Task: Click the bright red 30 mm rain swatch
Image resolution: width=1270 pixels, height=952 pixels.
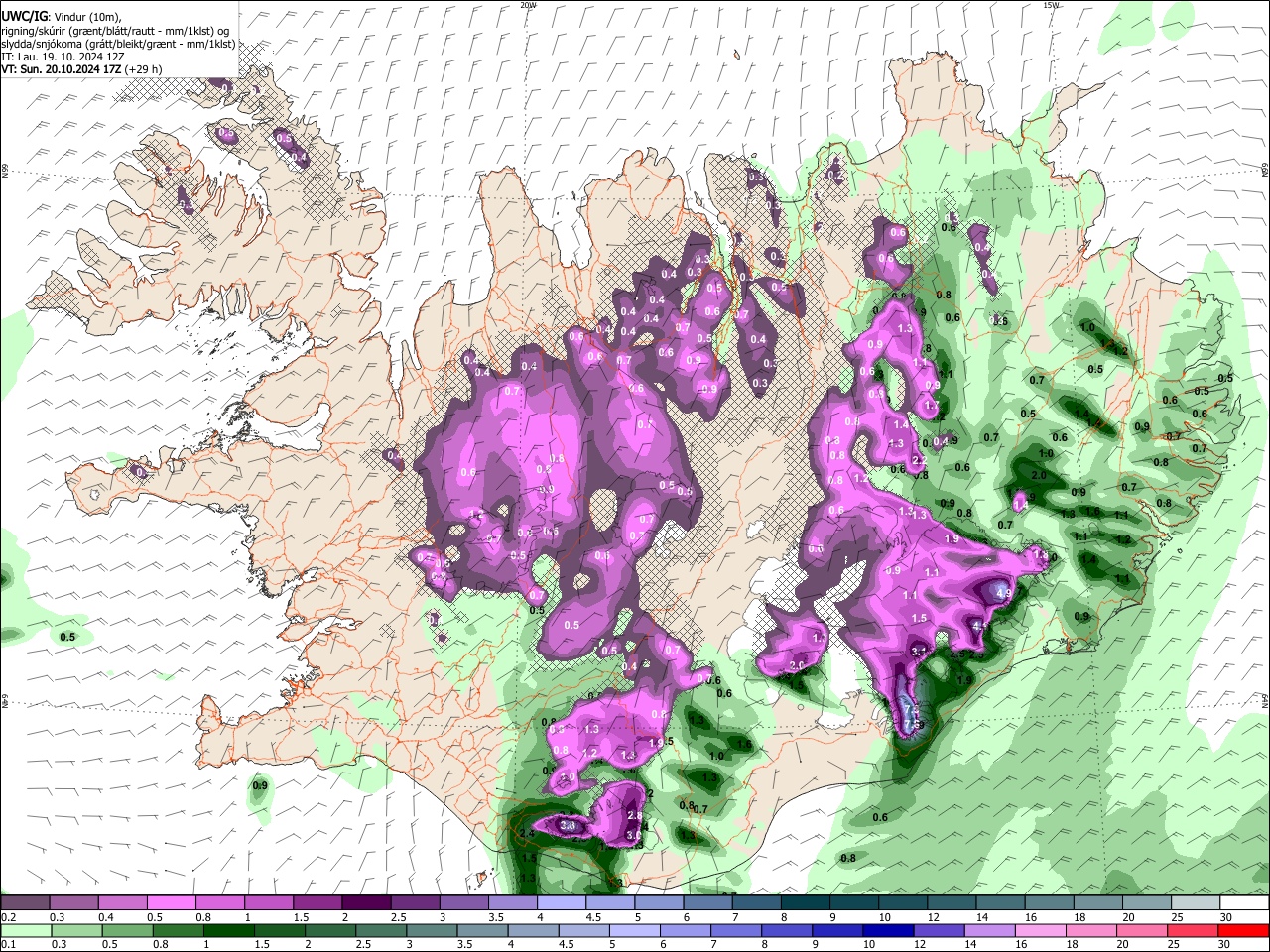Action: point(1244,931)
